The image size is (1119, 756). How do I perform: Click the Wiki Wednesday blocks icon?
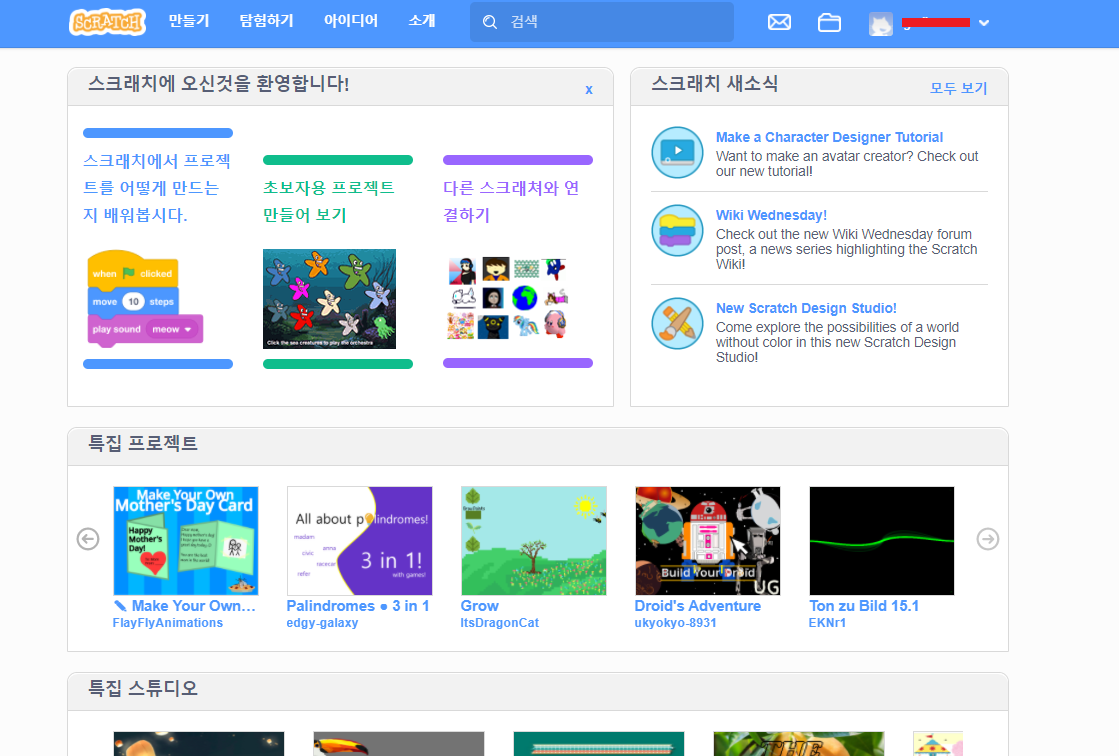click(677, 230)
